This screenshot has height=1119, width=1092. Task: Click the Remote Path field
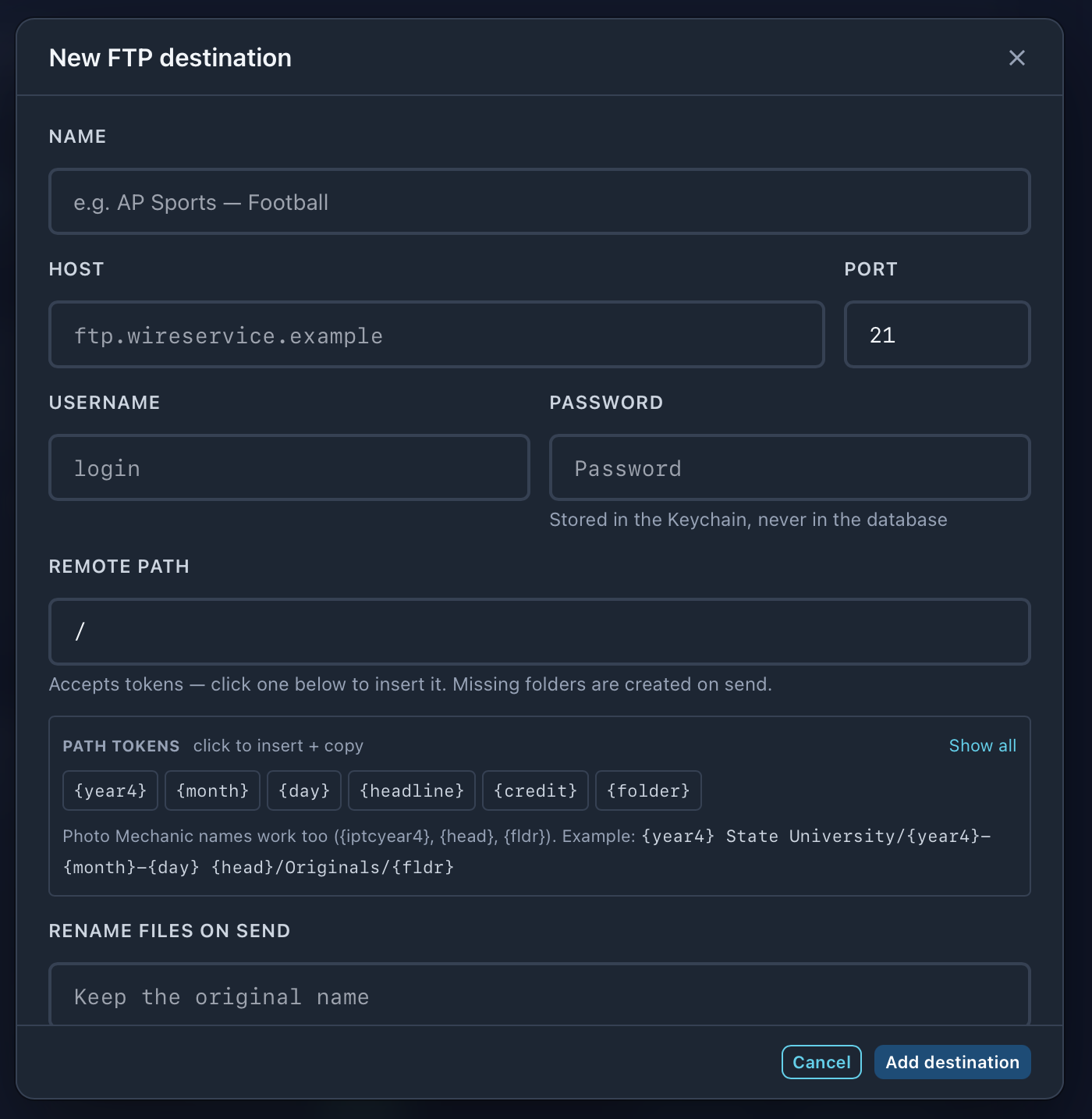(540, 631)
